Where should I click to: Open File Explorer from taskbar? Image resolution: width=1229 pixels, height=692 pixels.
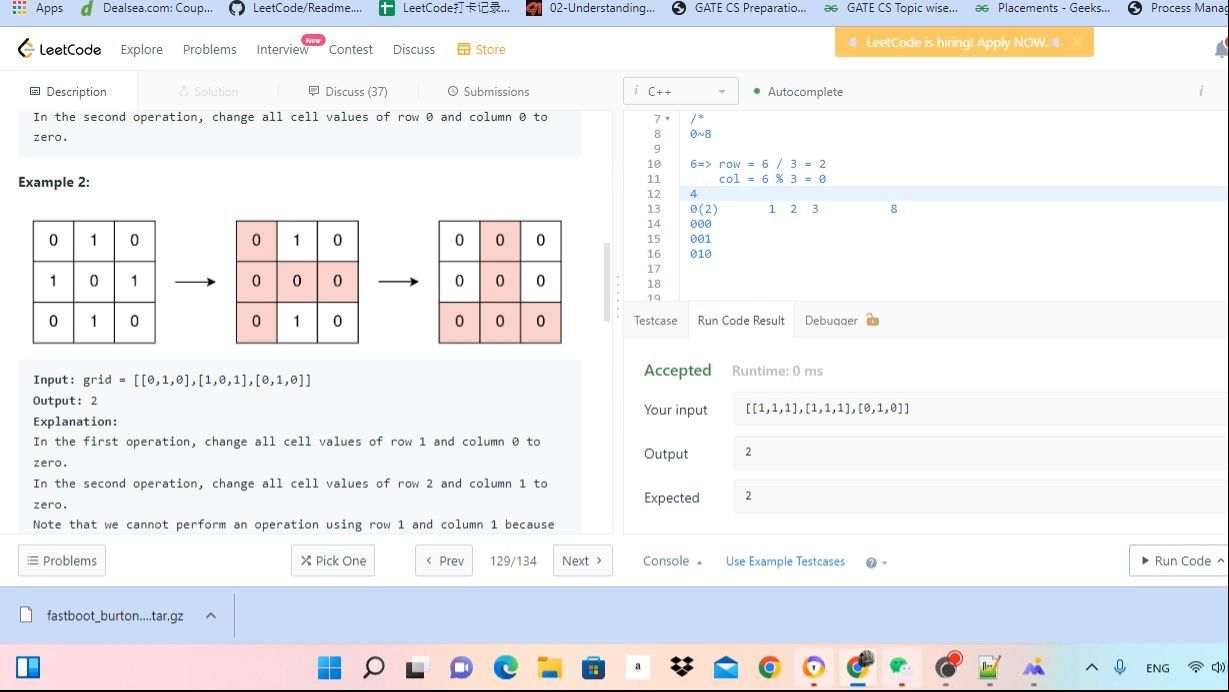549,667
